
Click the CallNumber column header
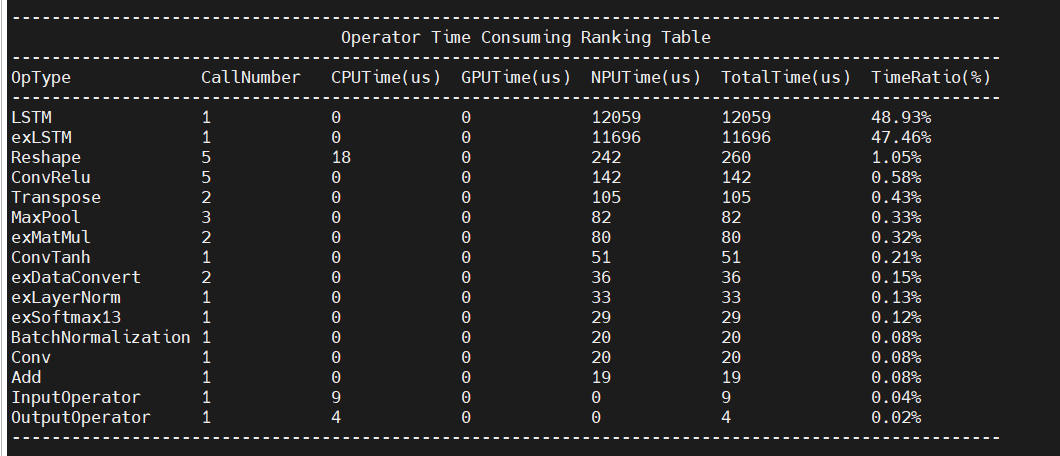pyautogui.click(x=250, y=78)
